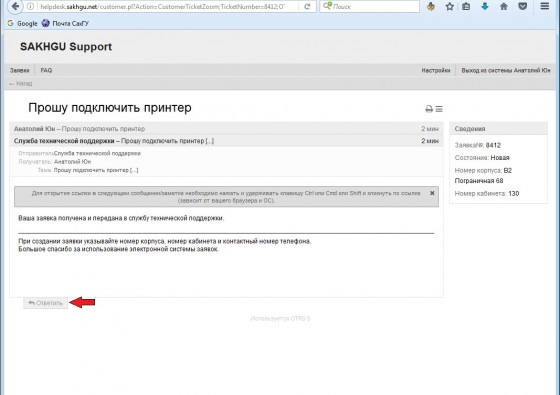
Task: Click the line Большое спасибо за использование
Action: pyautogui.click(x=118, y=249)
